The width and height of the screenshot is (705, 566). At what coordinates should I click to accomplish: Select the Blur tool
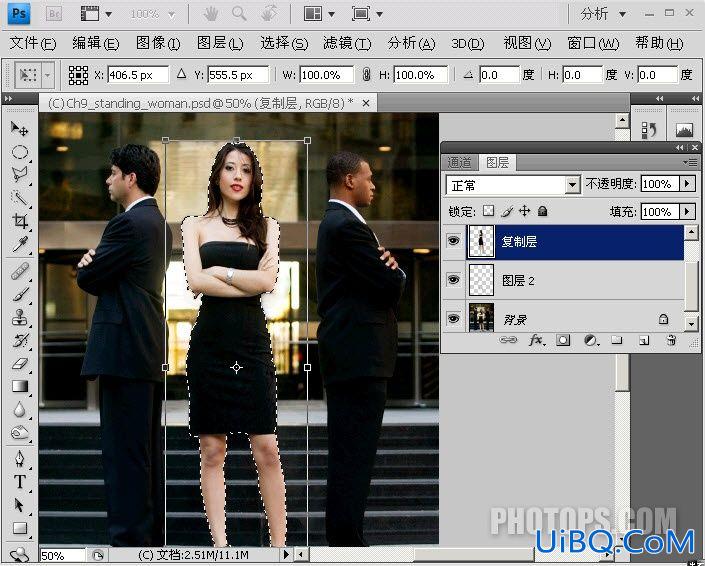(19, 410)
